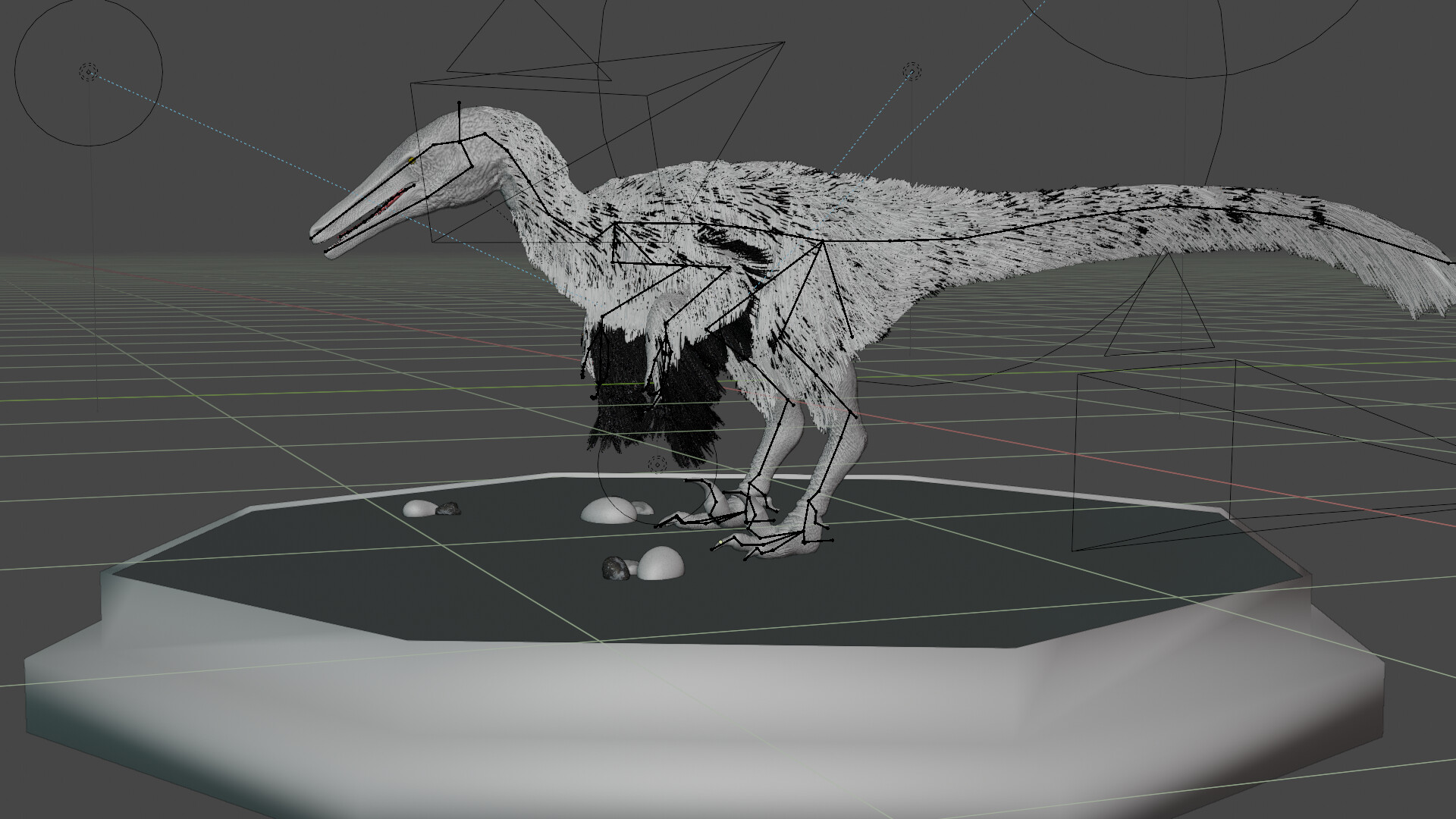Select the hip bone joint above the legs

point(823,243)
